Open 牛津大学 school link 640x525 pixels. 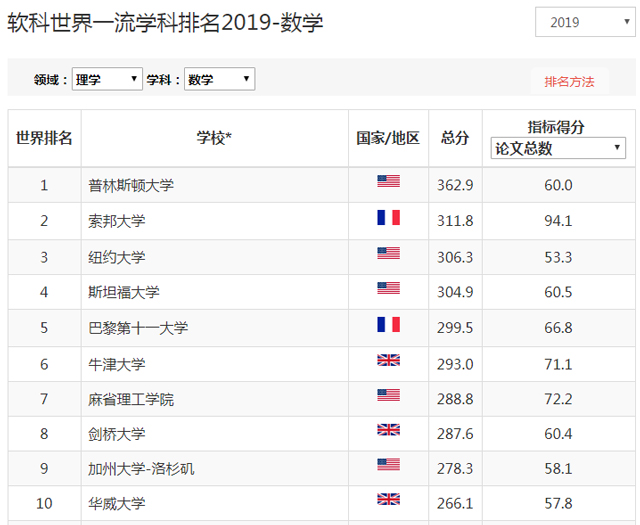pyautogui.click(x=117, y=364)
